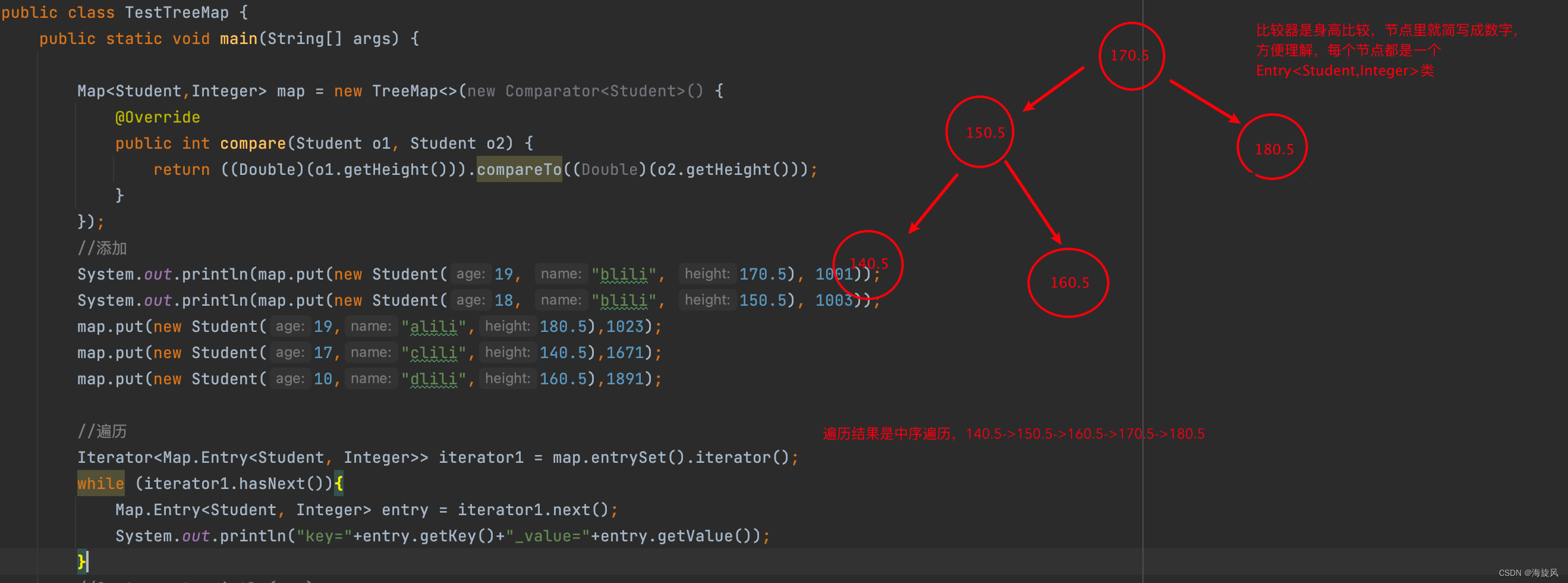Click iterator1 variable in the Iterator declaration

(481, 457)
